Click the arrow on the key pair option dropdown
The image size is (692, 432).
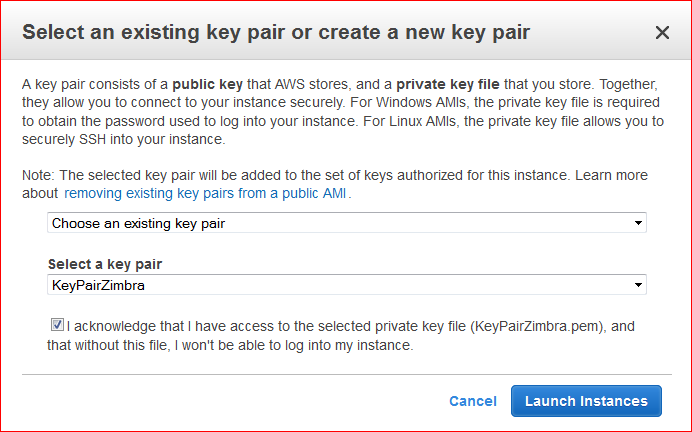638,223
